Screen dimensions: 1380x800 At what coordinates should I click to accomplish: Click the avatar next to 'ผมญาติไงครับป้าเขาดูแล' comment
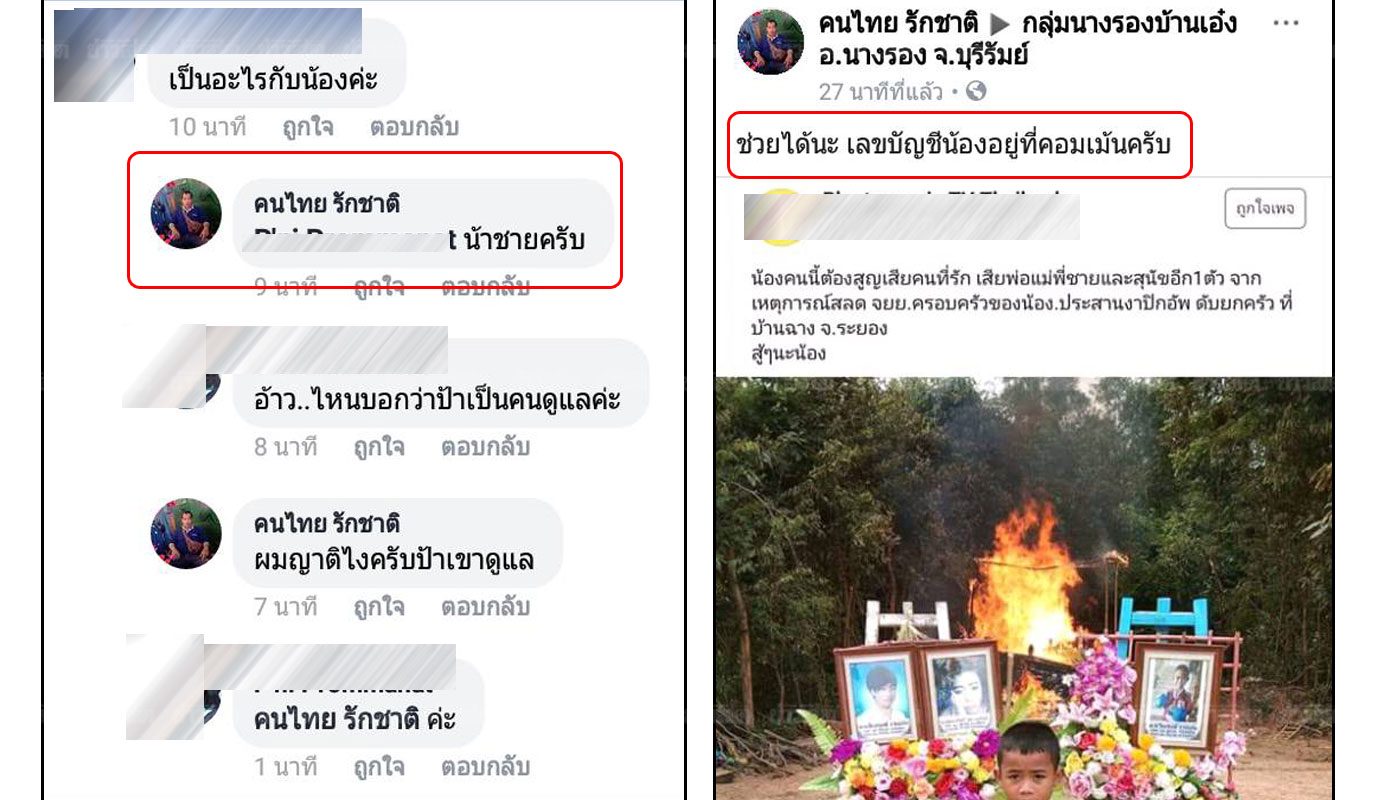[186, 534]
